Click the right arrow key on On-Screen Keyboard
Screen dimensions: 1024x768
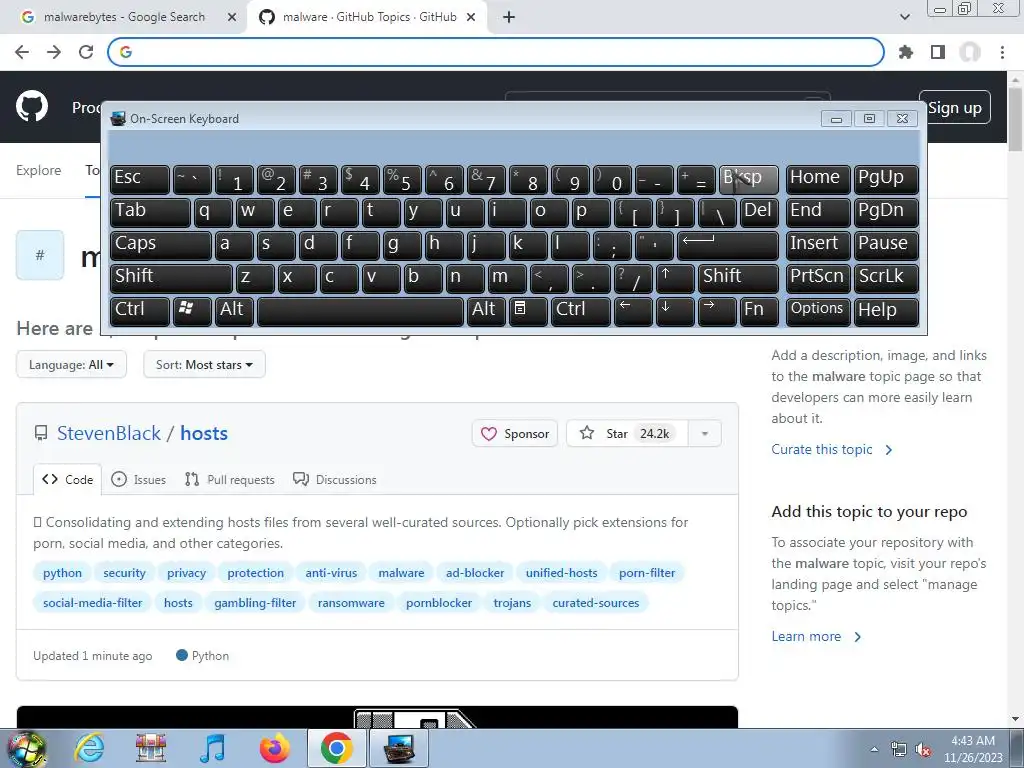click(716, 310)
